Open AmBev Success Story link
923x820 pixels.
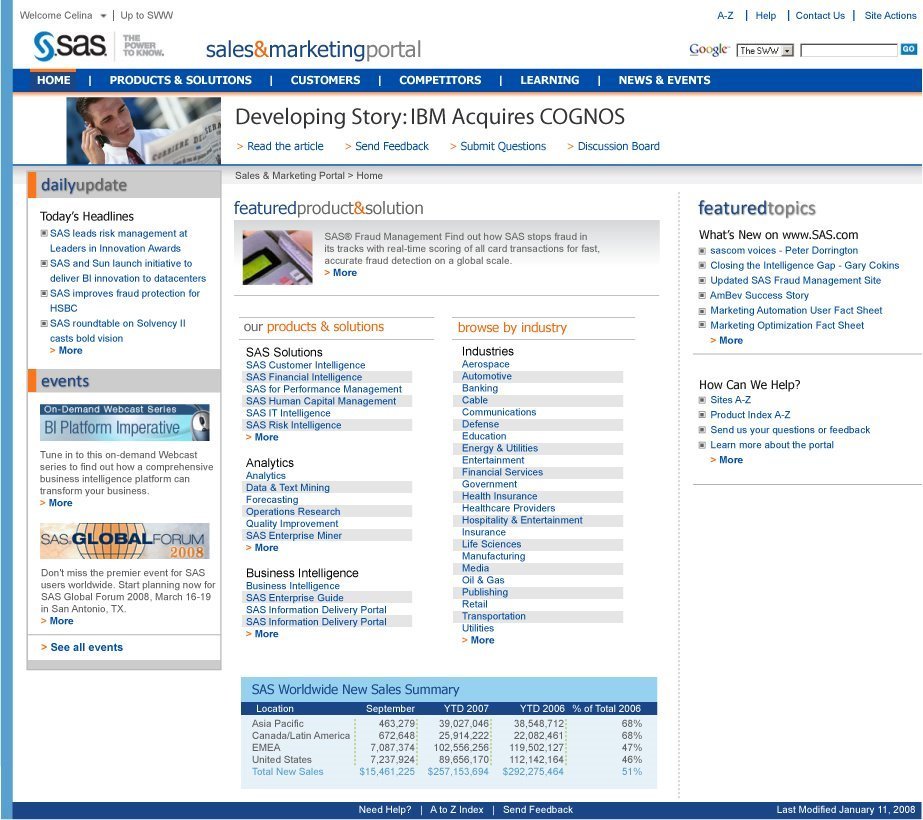[759, 295]
